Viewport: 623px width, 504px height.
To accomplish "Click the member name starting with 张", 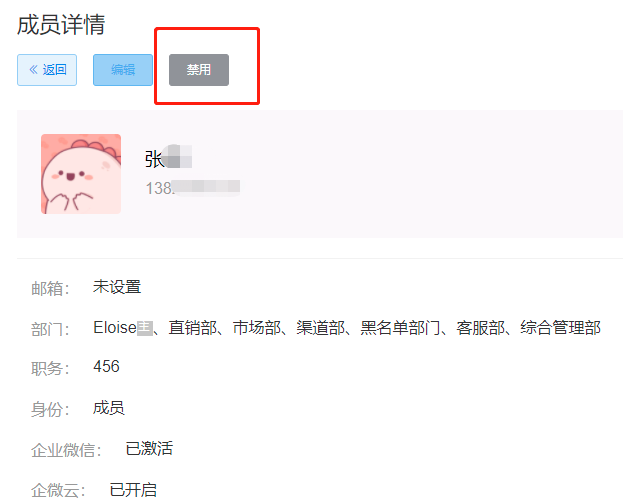I will pyautogui.click(x=168, y=157).
